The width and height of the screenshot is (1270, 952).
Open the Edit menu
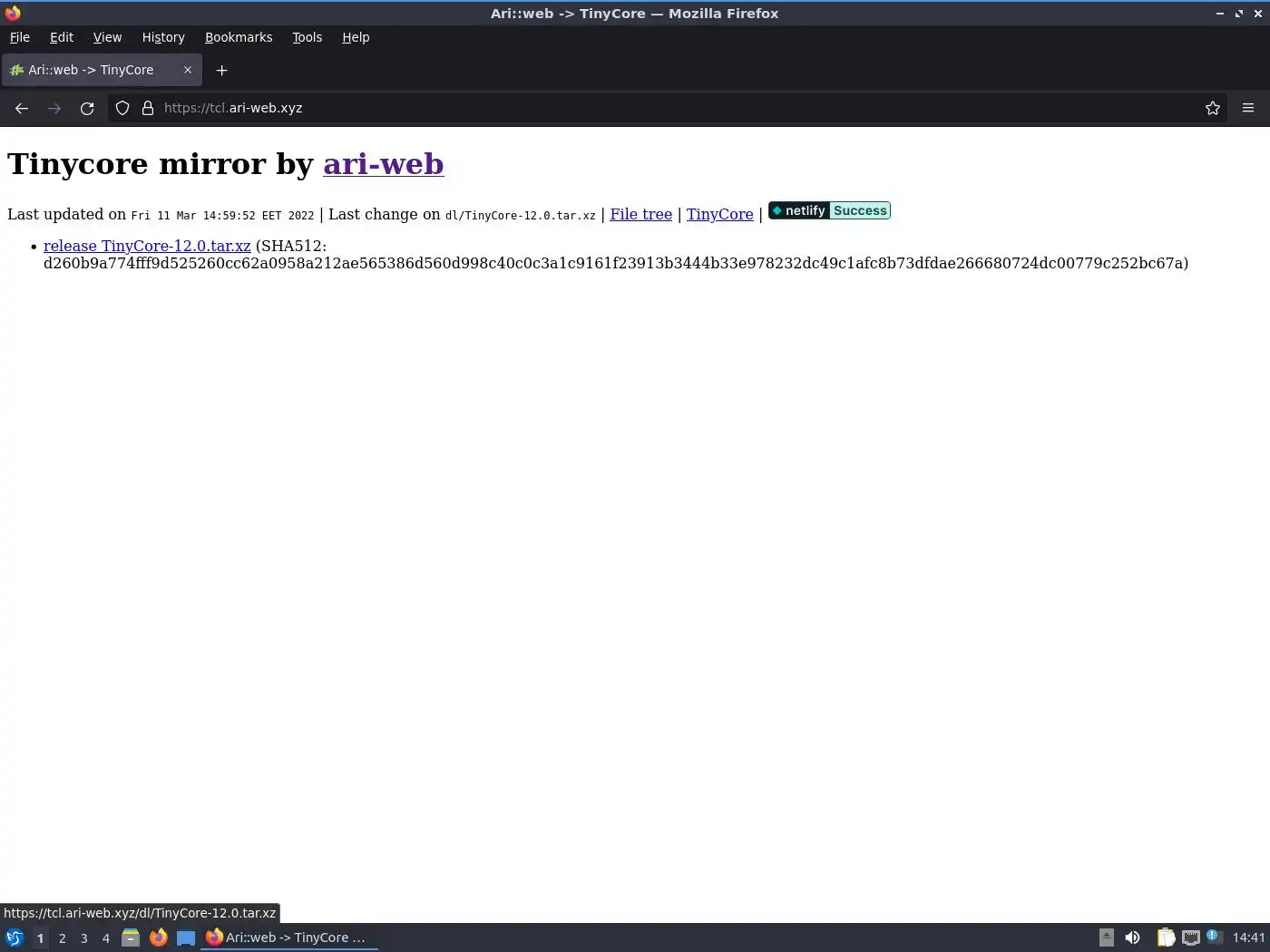pyautogui.click(x=62, y=37)
